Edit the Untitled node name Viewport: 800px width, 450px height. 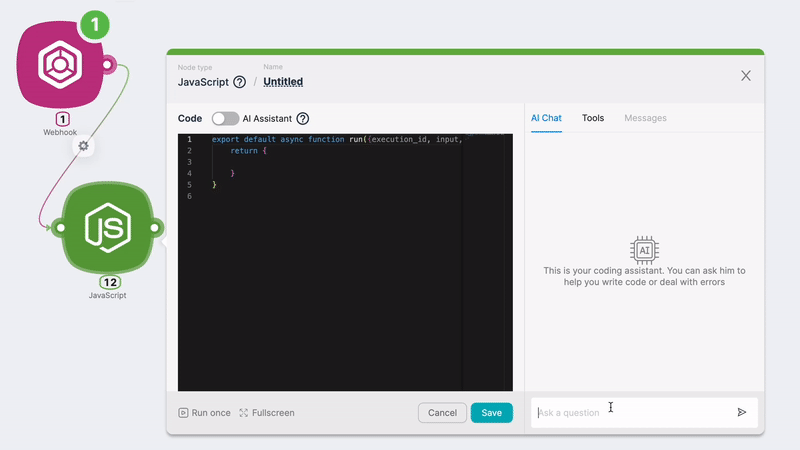point(283,82)
